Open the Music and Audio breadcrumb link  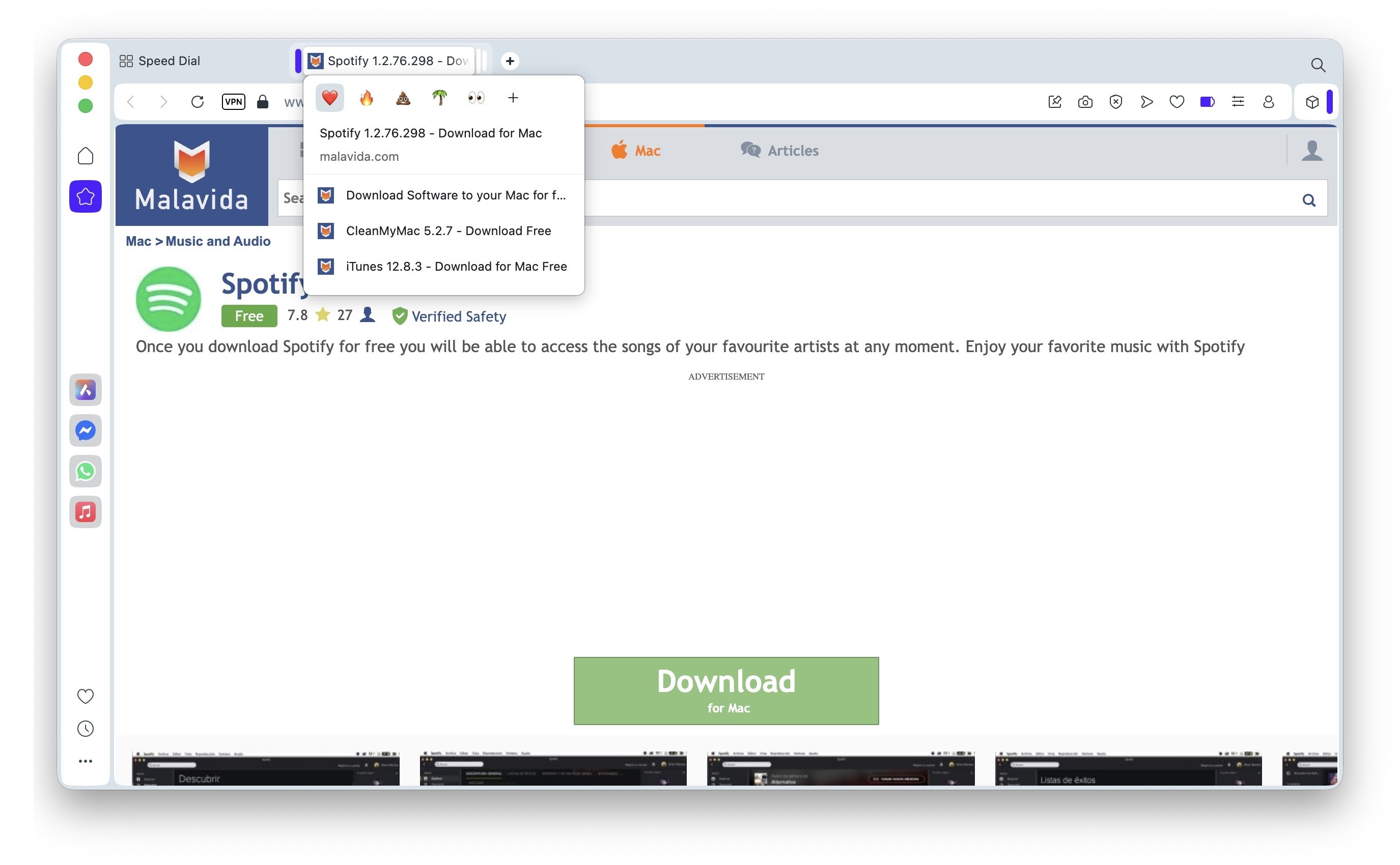[217, 241]
